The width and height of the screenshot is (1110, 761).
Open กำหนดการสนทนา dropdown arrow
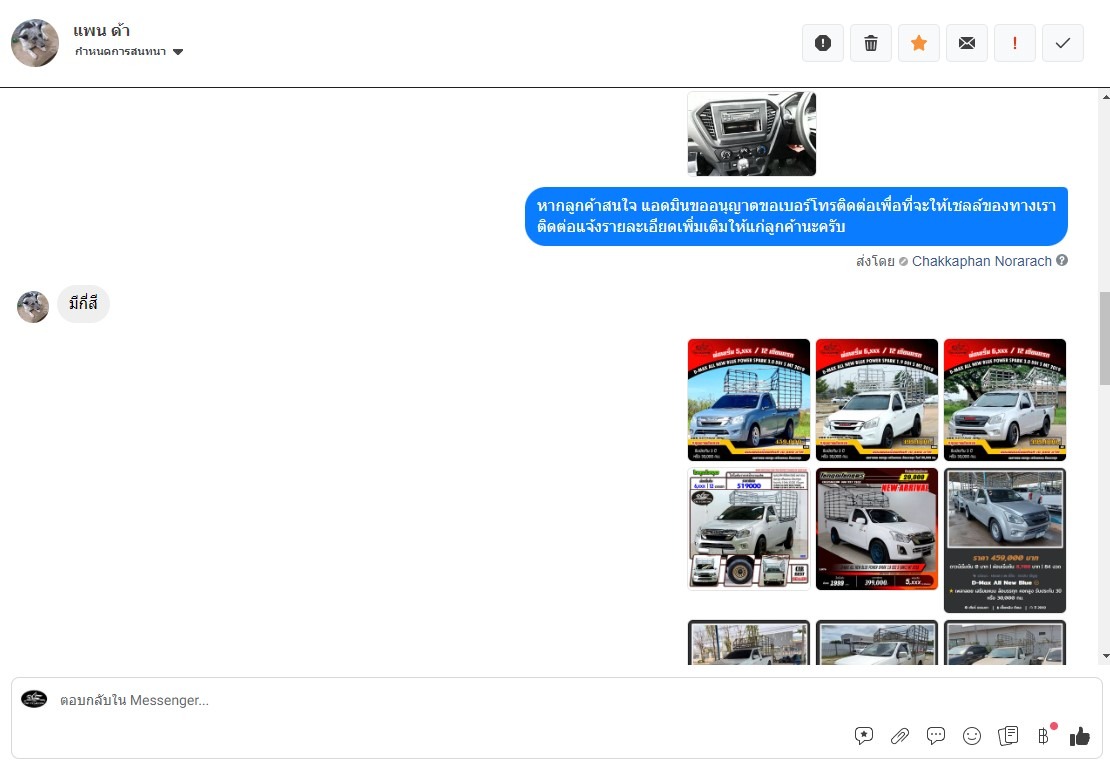coord(178,52)
